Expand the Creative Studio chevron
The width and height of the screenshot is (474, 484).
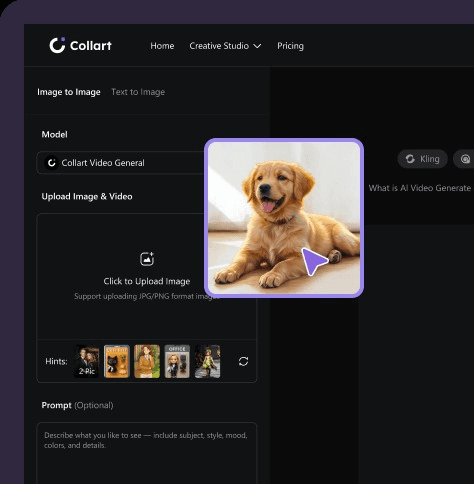coord(257,46)
